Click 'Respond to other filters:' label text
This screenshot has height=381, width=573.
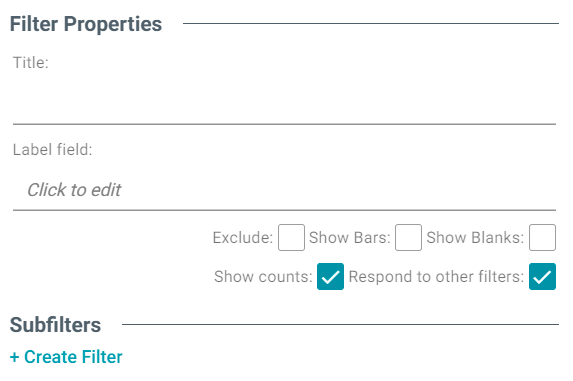pos(436,277)
